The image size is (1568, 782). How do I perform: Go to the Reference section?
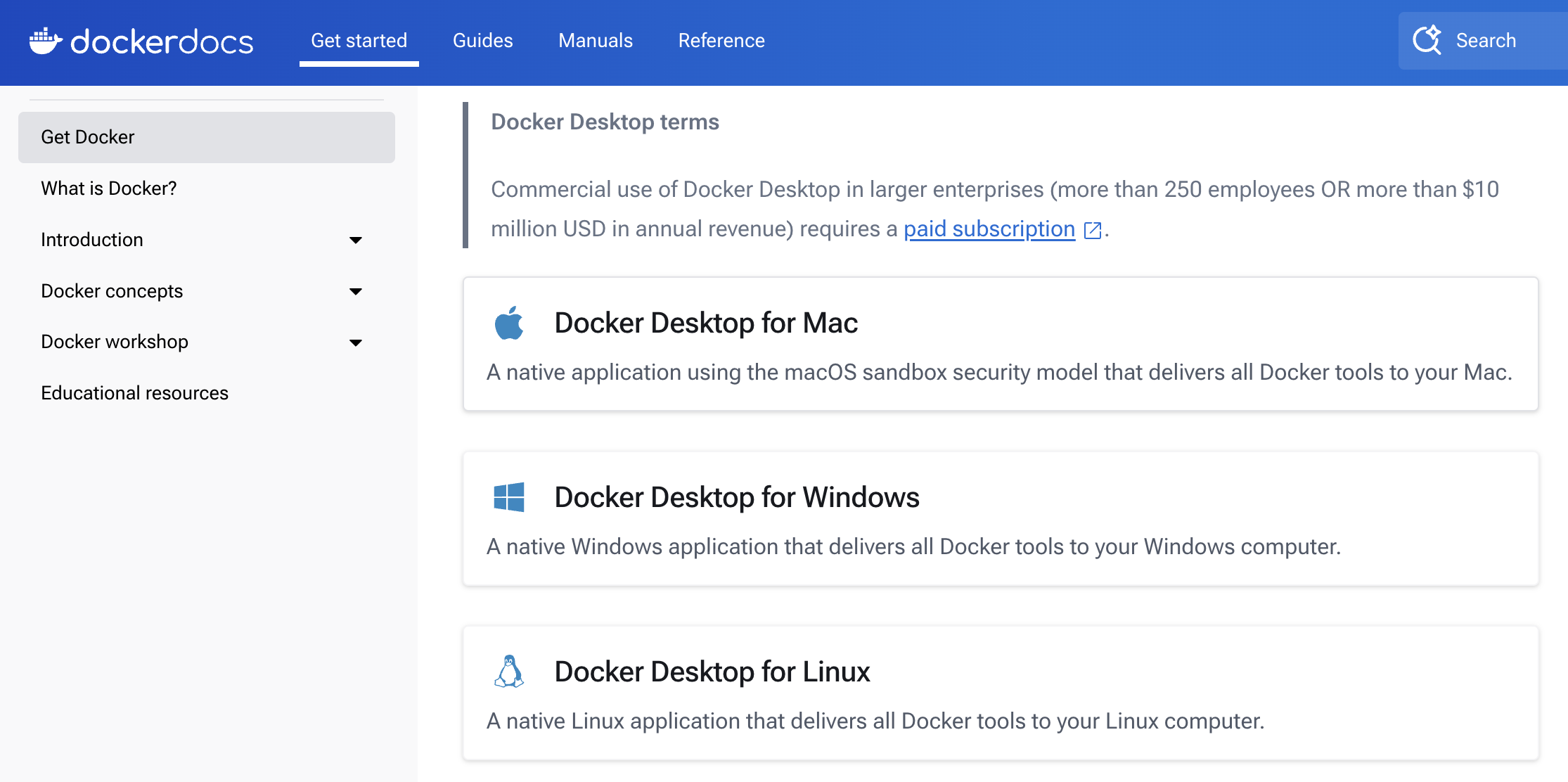tap(721, 40)
